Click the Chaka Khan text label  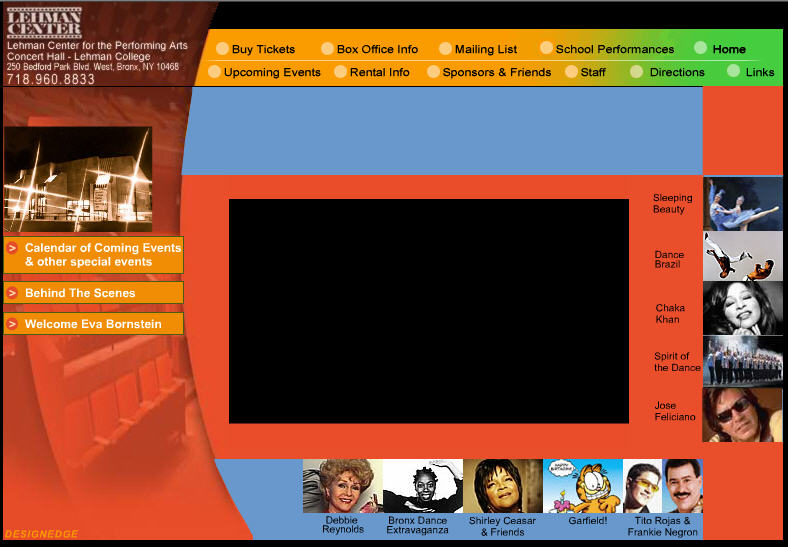click(x=669, y=313)
